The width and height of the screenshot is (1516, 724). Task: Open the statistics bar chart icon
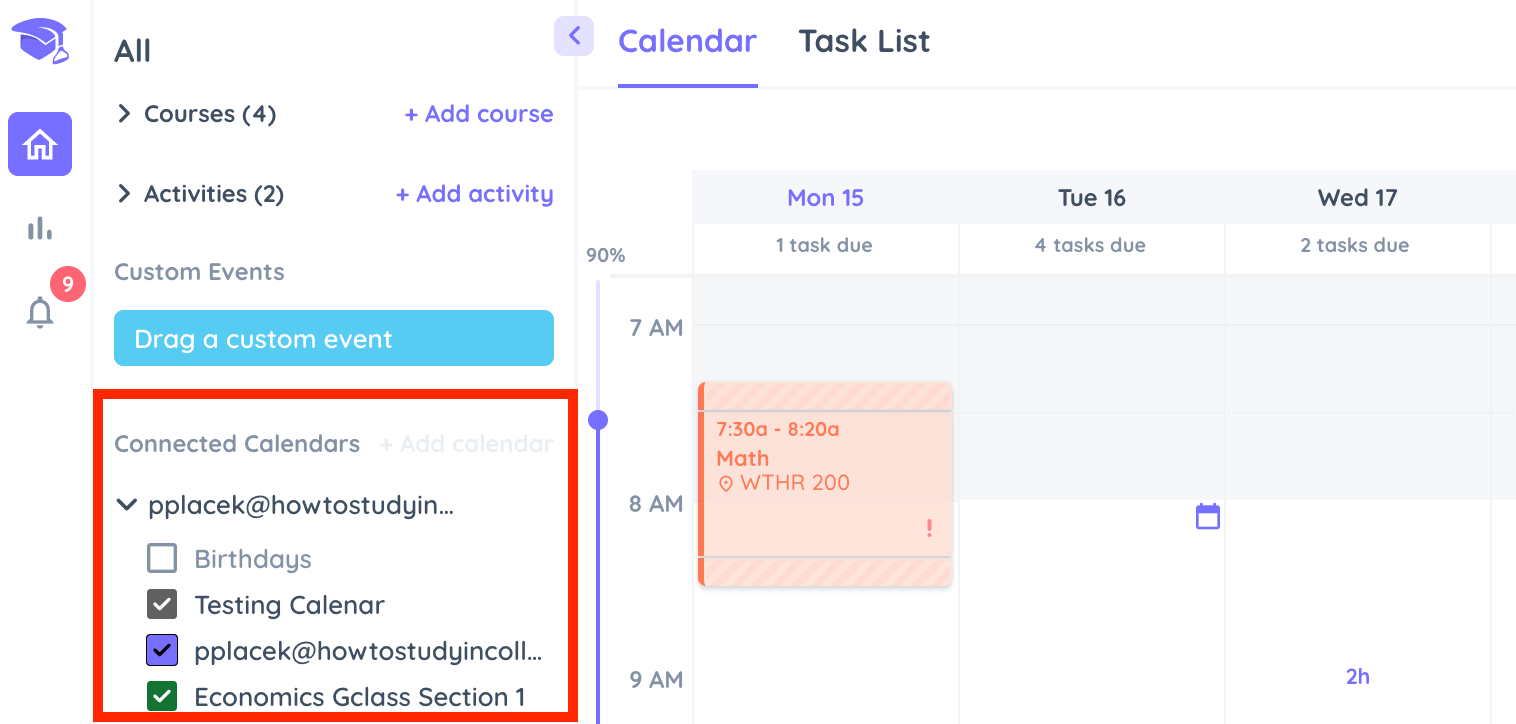click(x=40, y=229)
